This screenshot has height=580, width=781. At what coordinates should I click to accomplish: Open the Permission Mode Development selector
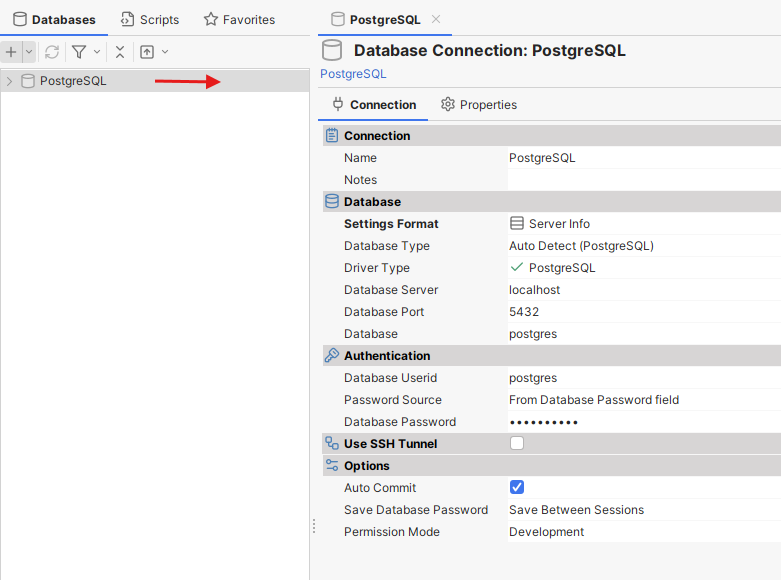pos(645,532)
